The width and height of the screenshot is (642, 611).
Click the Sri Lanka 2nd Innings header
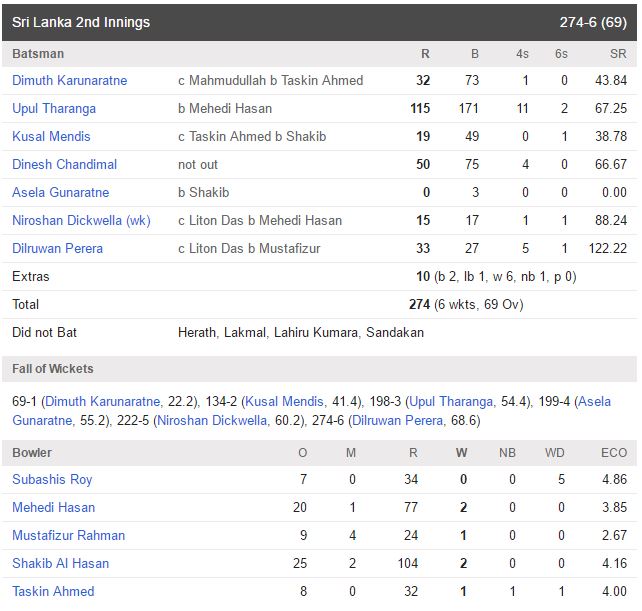pos(81,22)
